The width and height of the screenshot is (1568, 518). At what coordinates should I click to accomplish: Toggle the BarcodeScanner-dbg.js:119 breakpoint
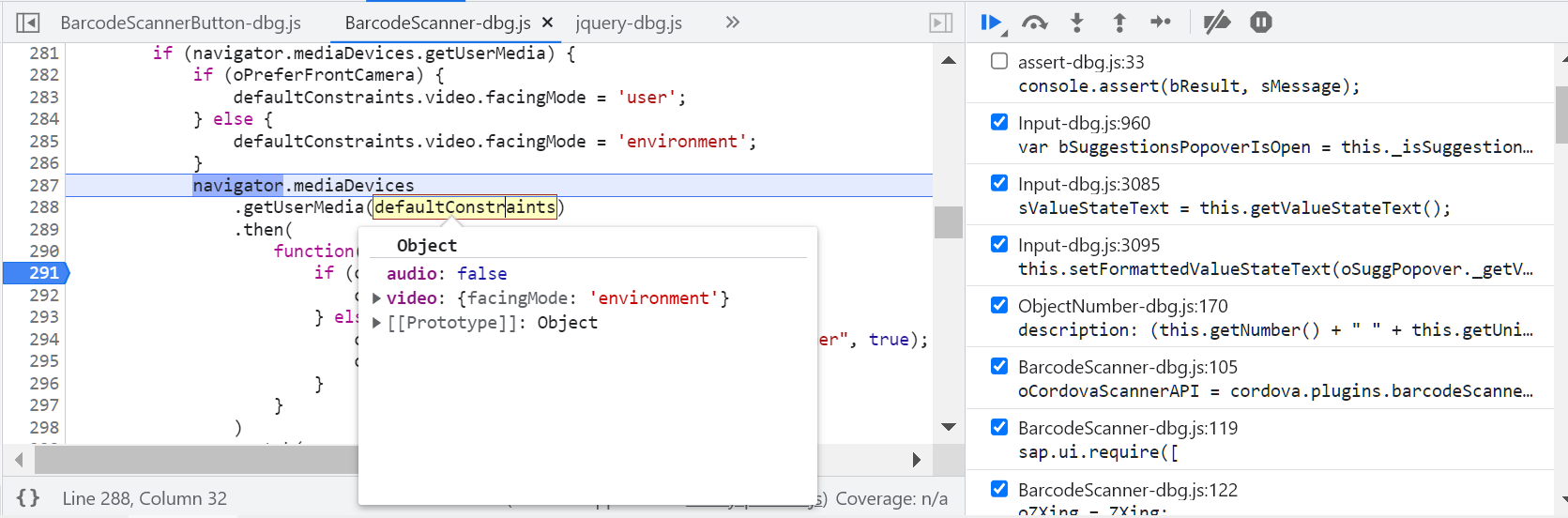(999, 427)
